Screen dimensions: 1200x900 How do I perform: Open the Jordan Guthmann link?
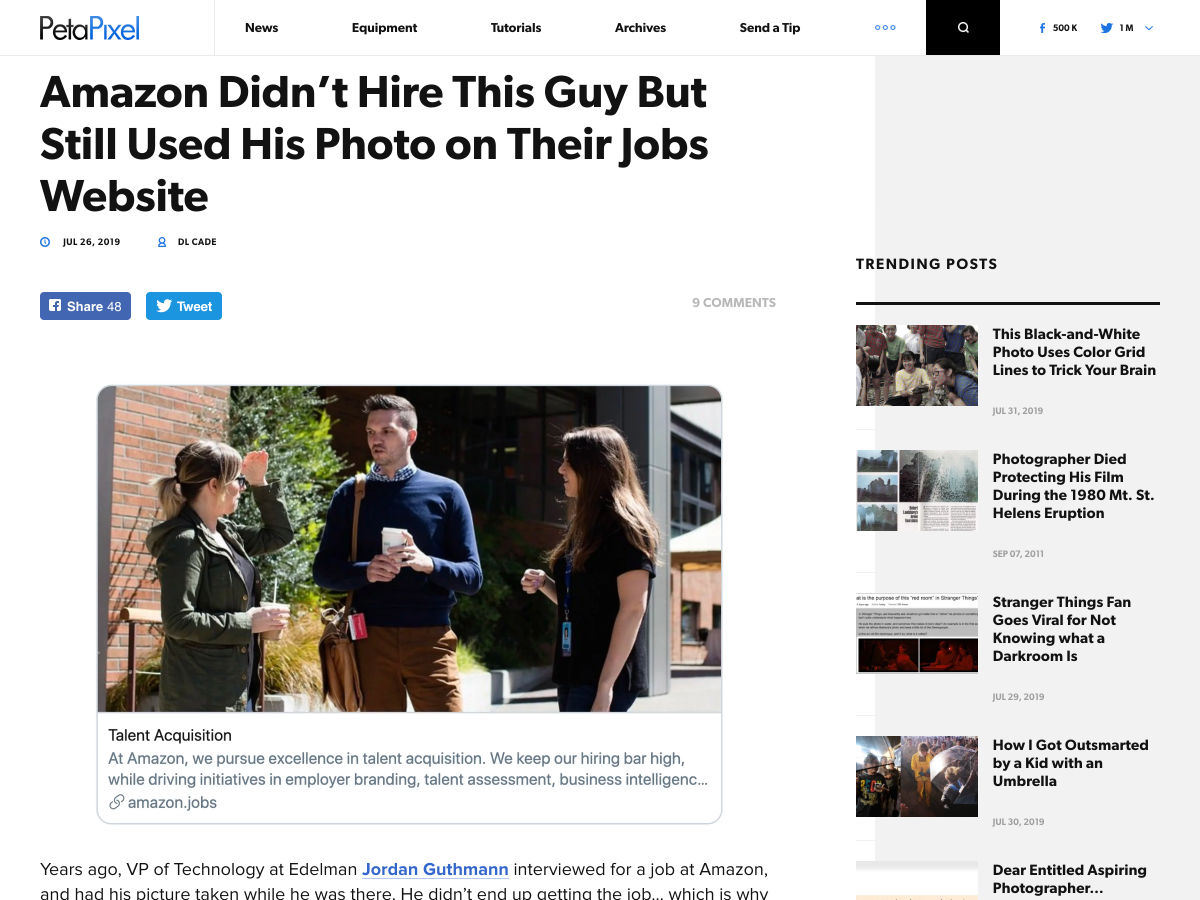(435, 869)
